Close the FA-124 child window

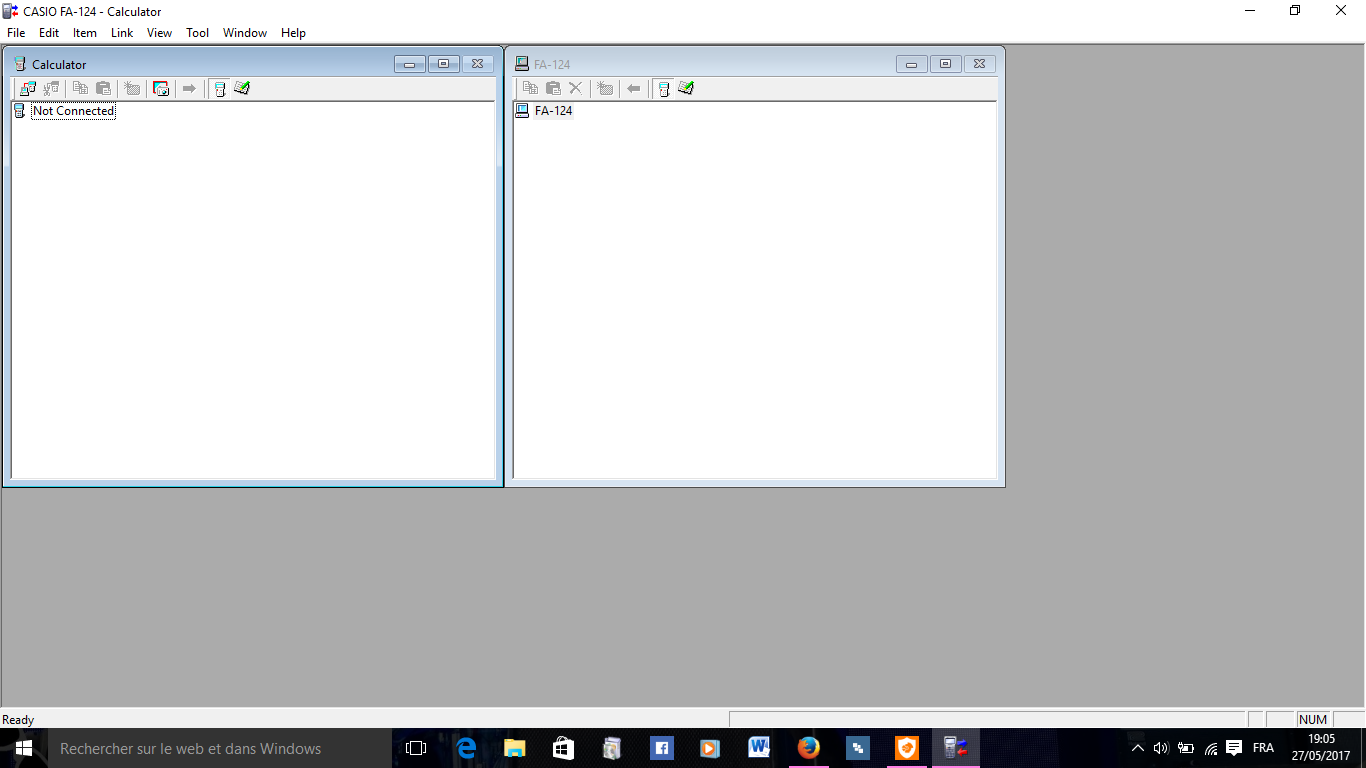[980, 64]
